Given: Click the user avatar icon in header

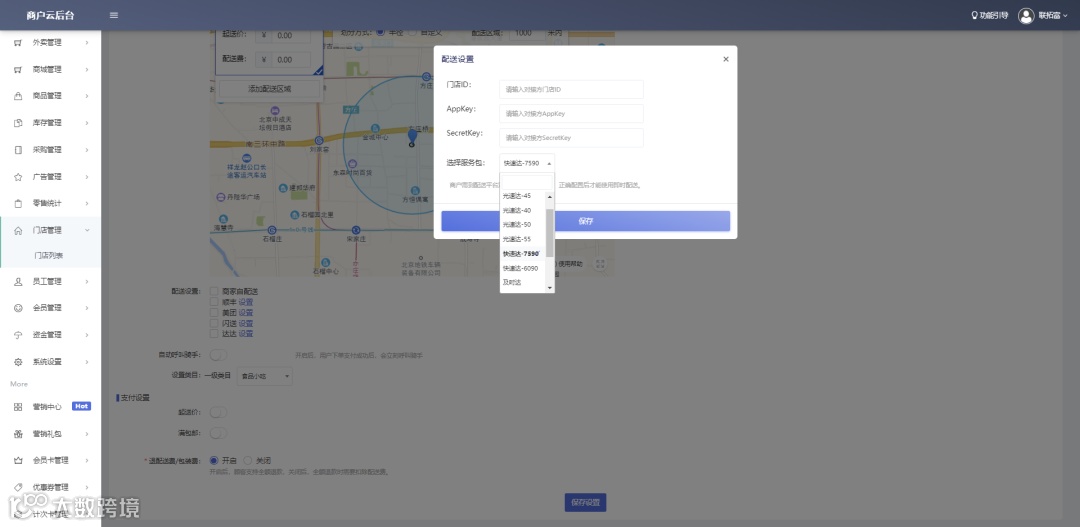Looking at the screenshot, I should (x=1026, y=15).
